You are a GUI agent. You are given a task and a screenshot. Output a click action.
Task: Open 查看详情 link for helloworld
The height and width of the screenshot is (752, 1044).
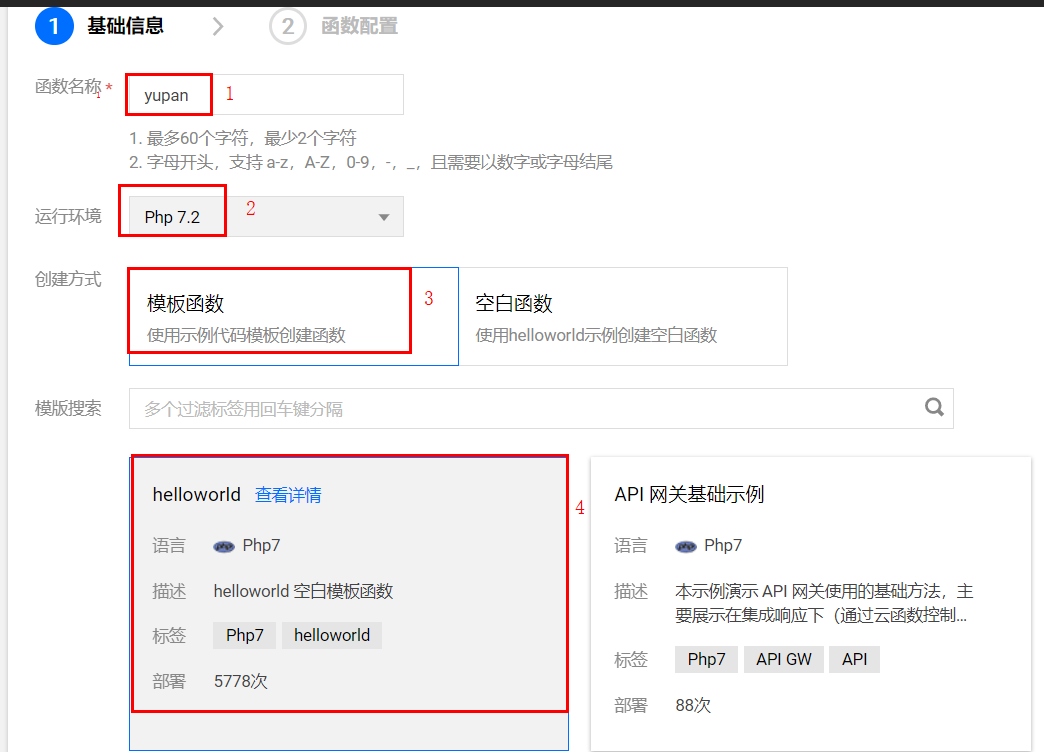pos(288,495)
